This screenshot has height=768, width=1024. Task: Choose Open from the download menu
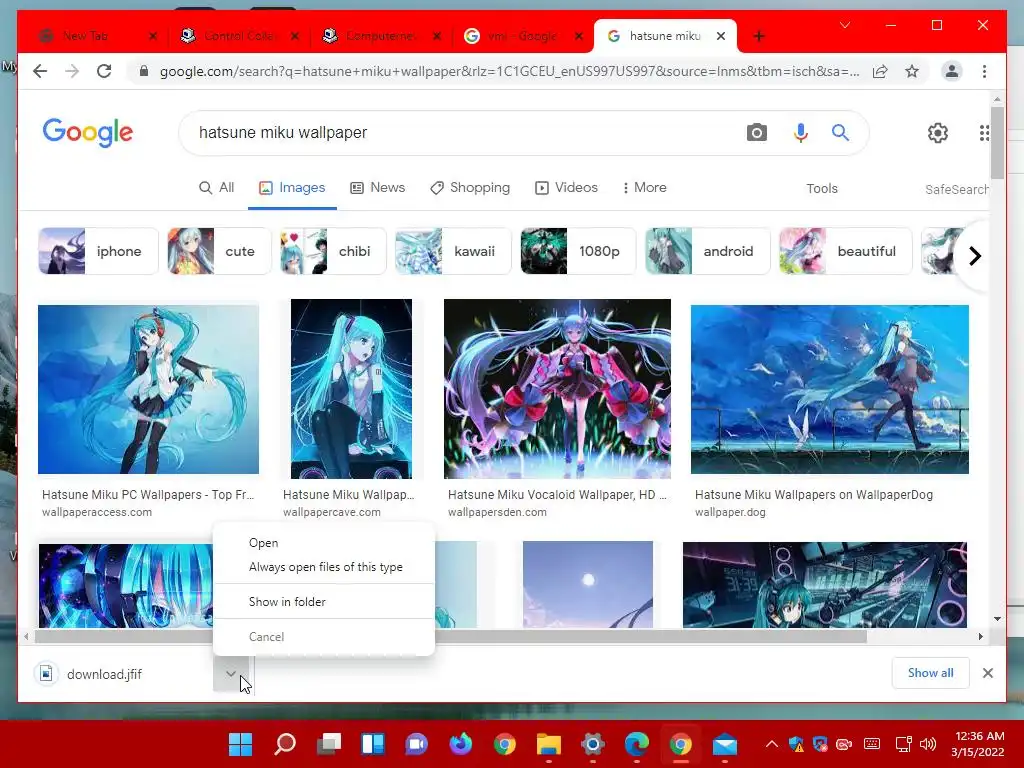[323, 543]
